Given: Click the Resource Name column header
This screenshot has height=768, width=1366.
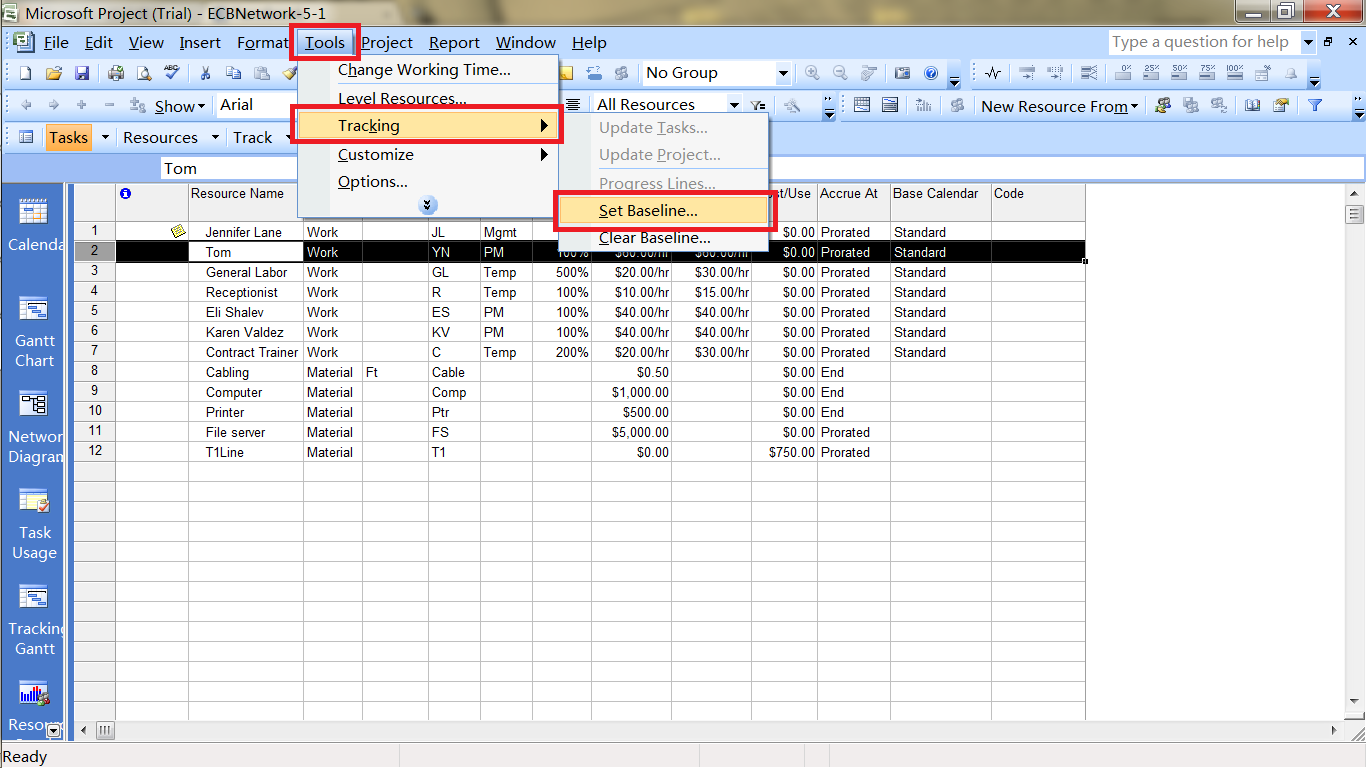Looking at the screenshot, I should (x=246, y=202).
